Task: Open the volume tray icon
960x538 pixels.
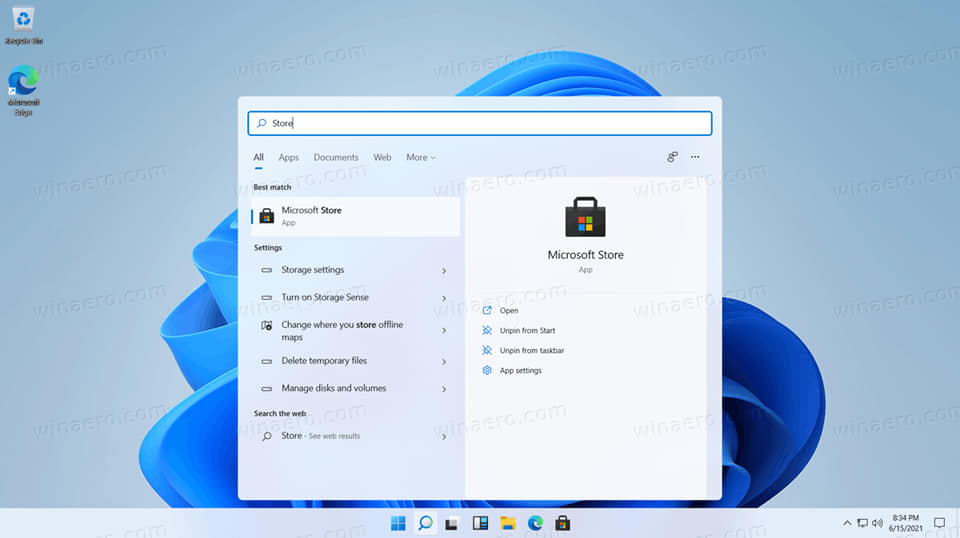Action: 877,523
